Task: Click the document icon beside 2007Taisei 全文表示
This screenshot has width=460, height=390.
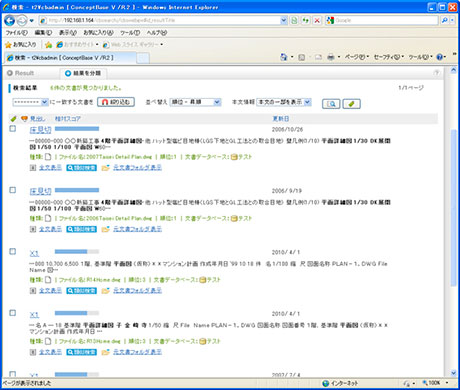Action: (32, 168)
